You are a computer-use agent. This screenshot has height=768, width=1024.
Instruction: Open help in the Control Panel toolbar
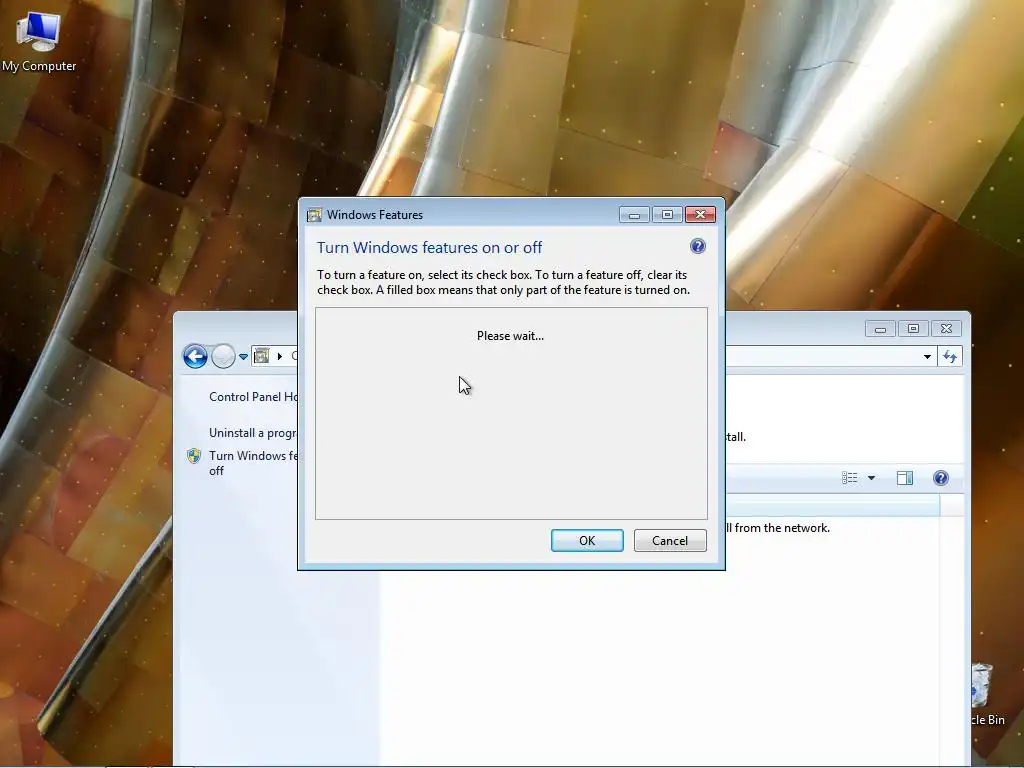click(940, 478)
